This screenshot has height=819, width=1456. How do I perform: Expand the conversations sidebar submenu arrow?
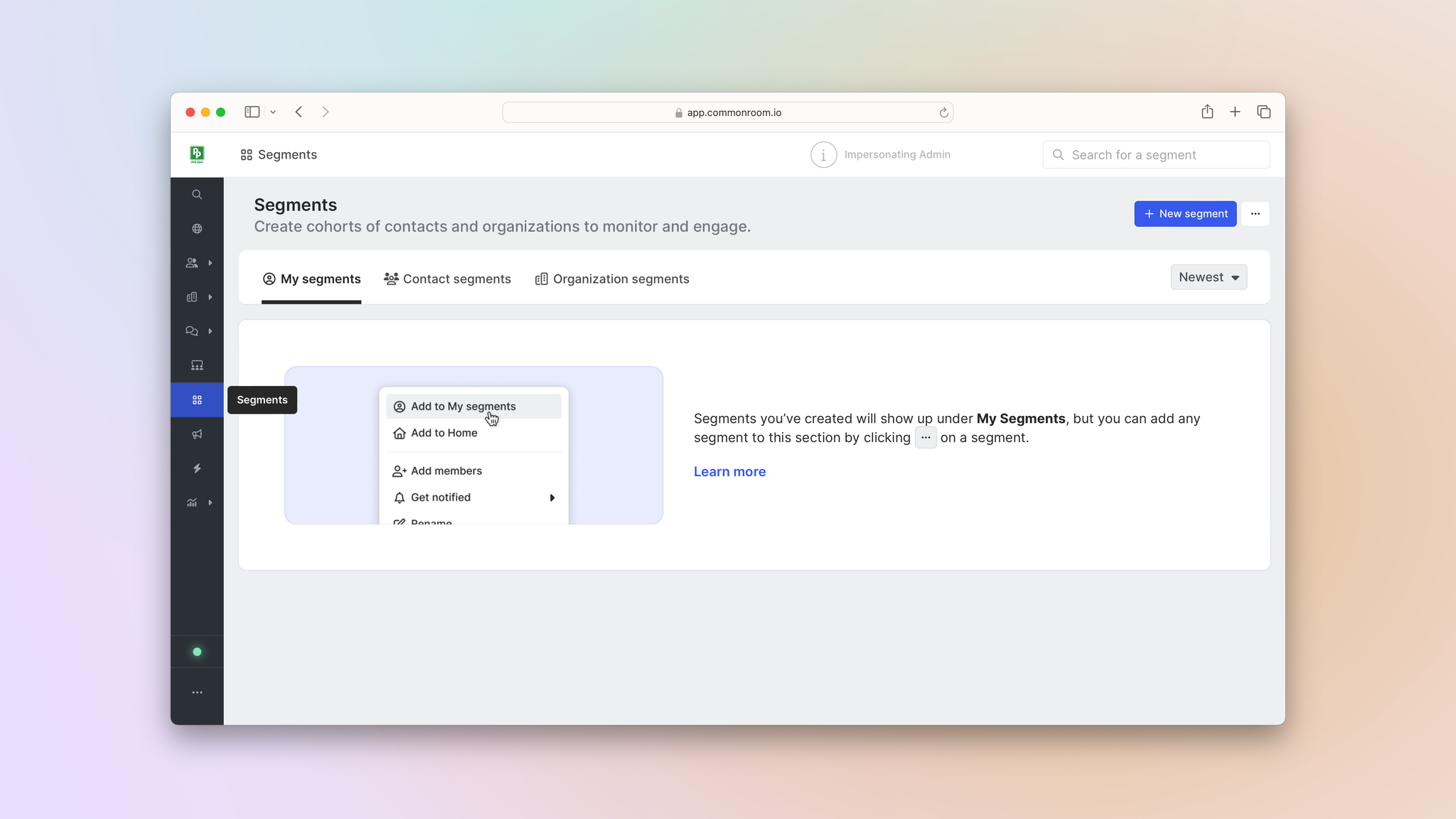[210, 331]
